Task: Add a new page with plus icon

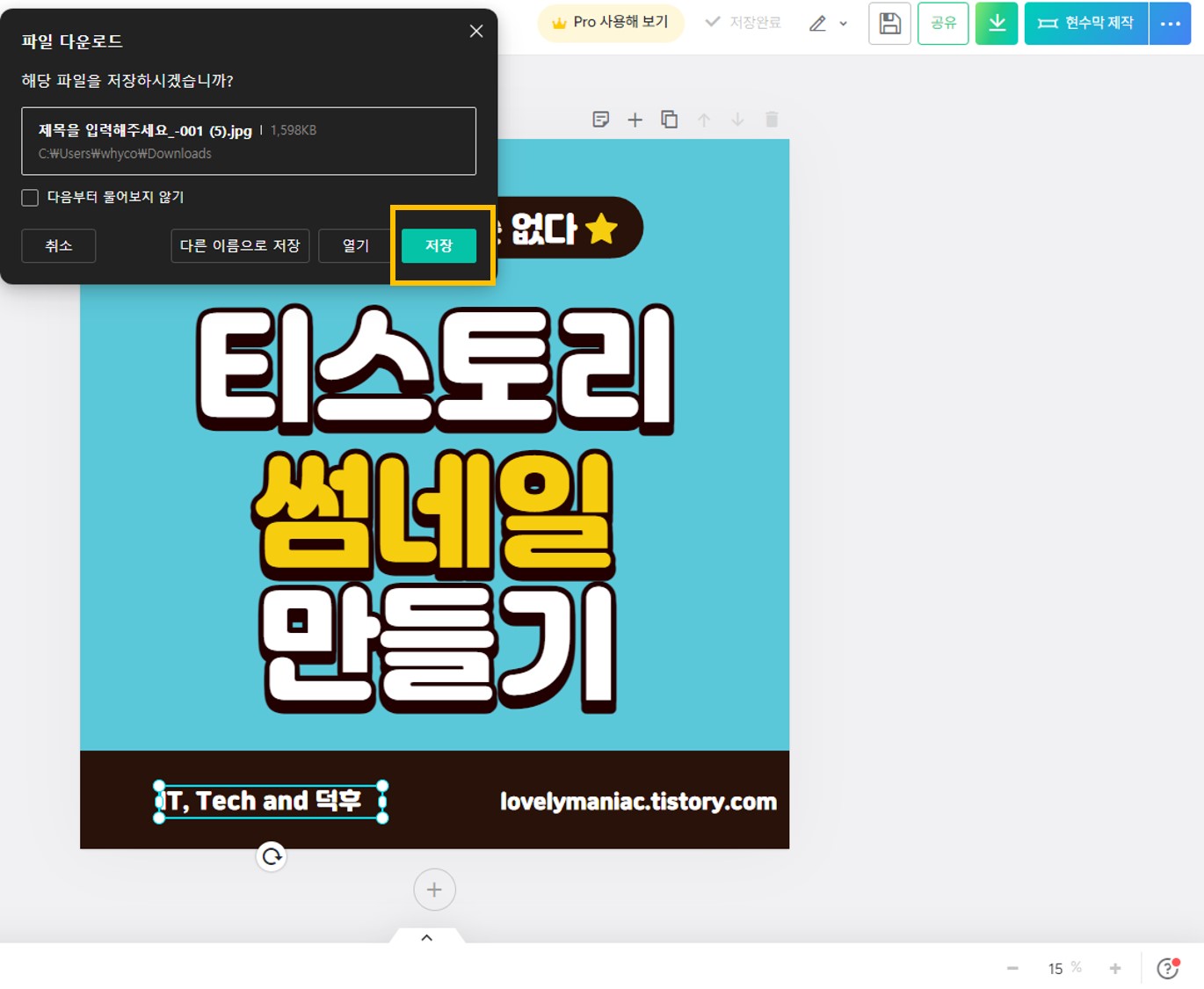Action: tap(635, 120)
